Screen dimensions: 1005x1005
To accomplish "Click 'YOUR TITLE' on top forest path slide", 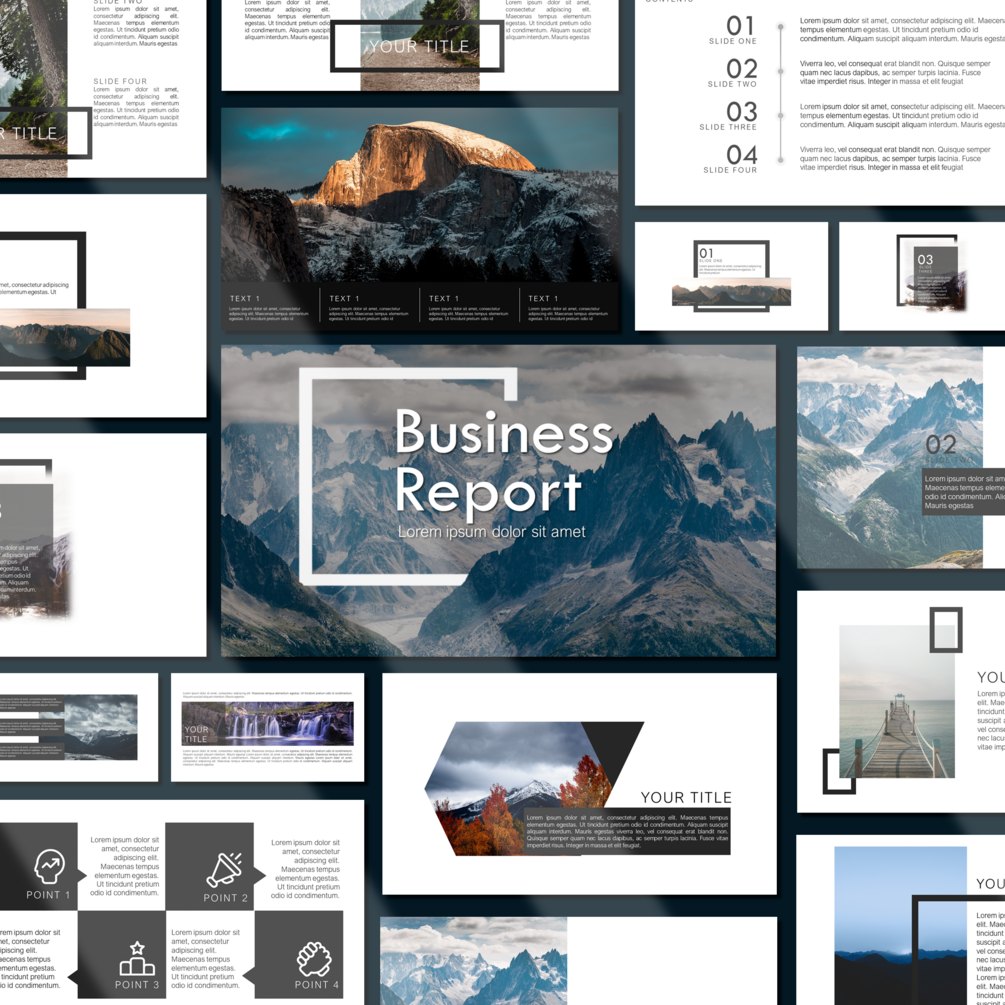I will (x=419, y=46).
